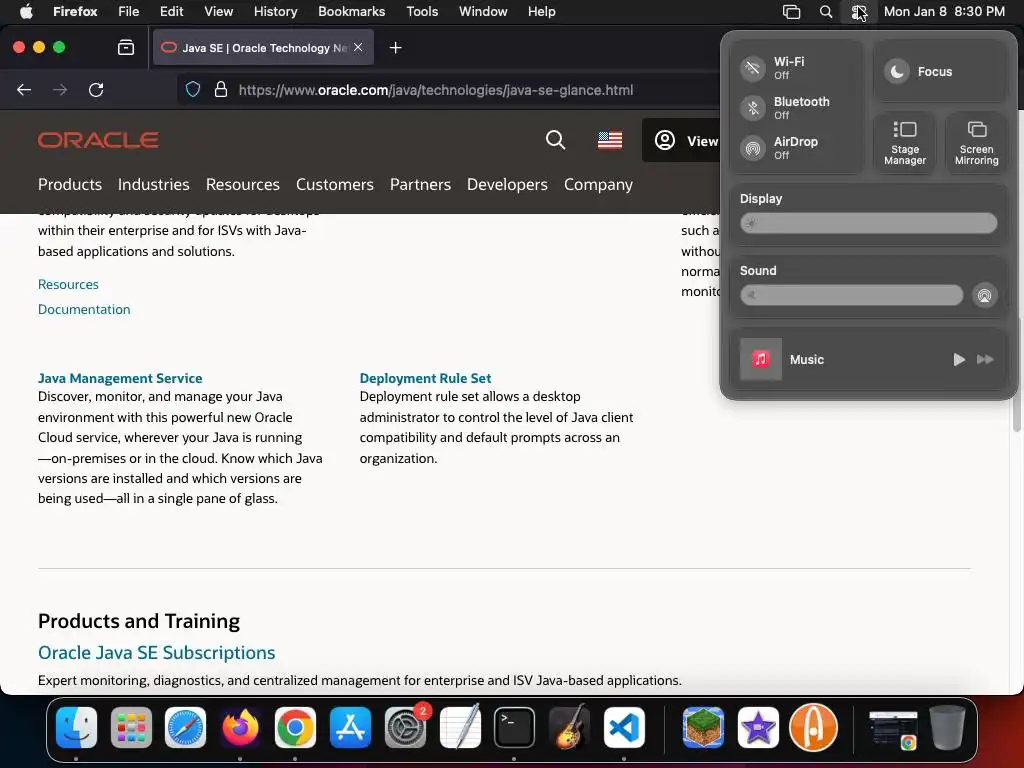Turn on Stage Manager
Viewport: 1024px width, 768px height.
[904, 143]
